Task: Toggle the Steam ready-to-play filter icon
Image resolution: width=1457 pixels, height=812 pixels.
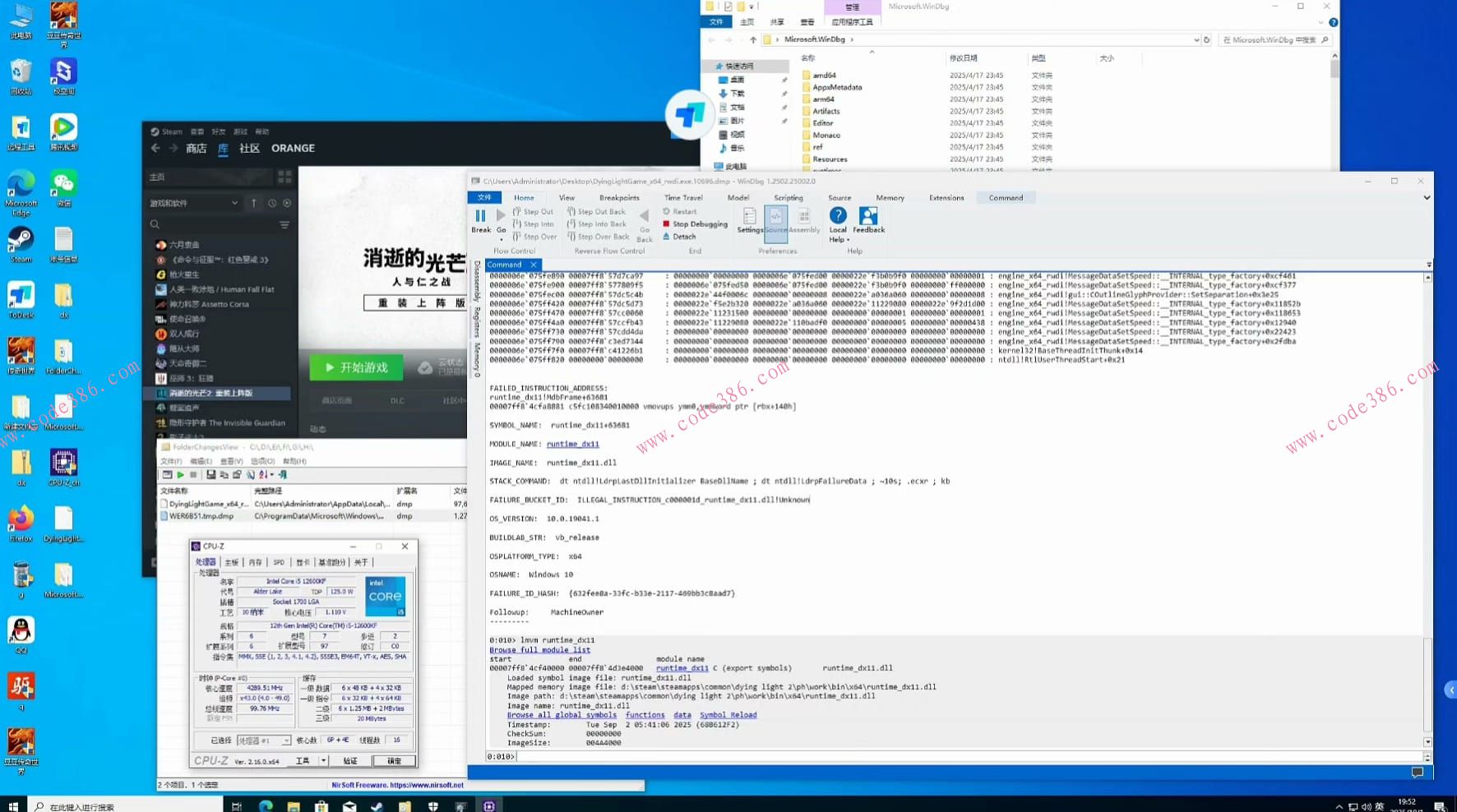Action: pyautogui.click(x=287, y=203)
